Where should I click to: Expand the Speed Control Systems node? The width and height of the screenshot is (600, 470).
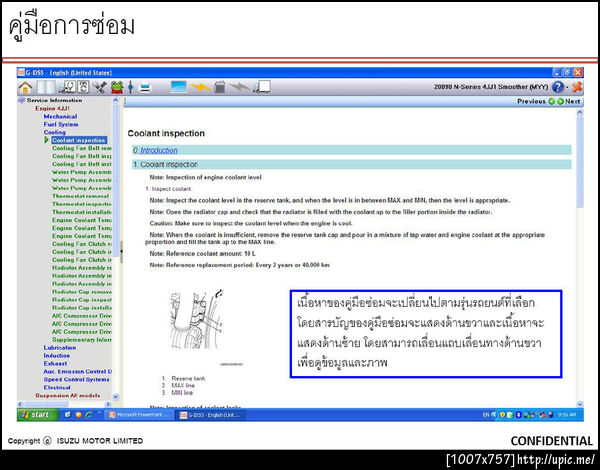pos(77,380)
